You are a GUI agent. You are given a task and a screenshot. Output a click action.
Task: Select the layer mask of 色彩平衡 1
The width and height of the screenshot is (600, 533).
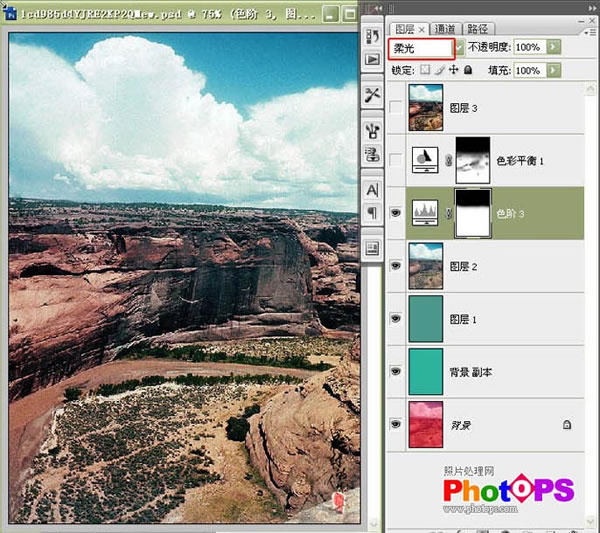473,160
